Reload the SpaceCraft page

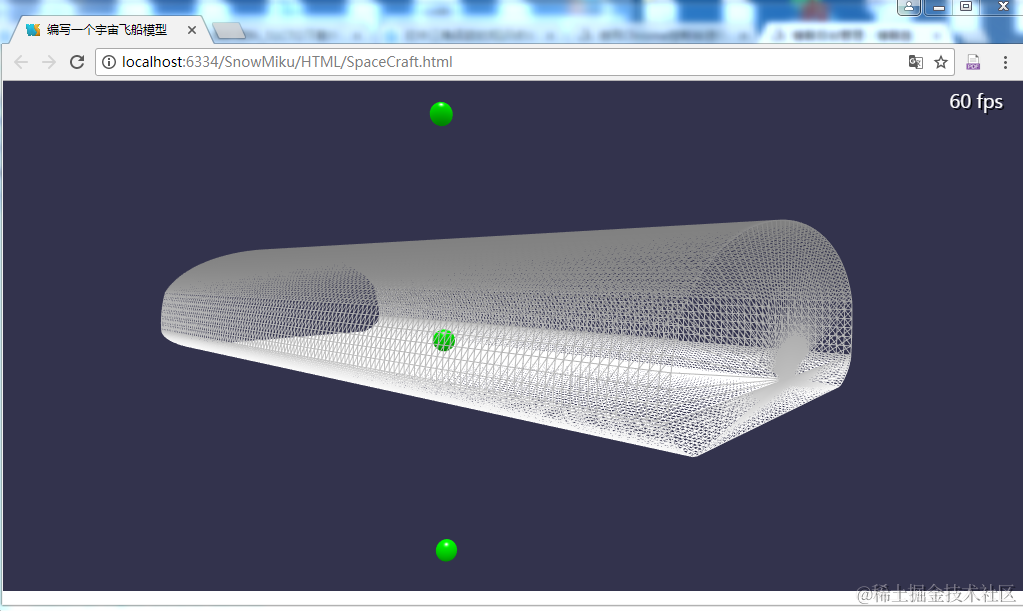tap(77, 62)
